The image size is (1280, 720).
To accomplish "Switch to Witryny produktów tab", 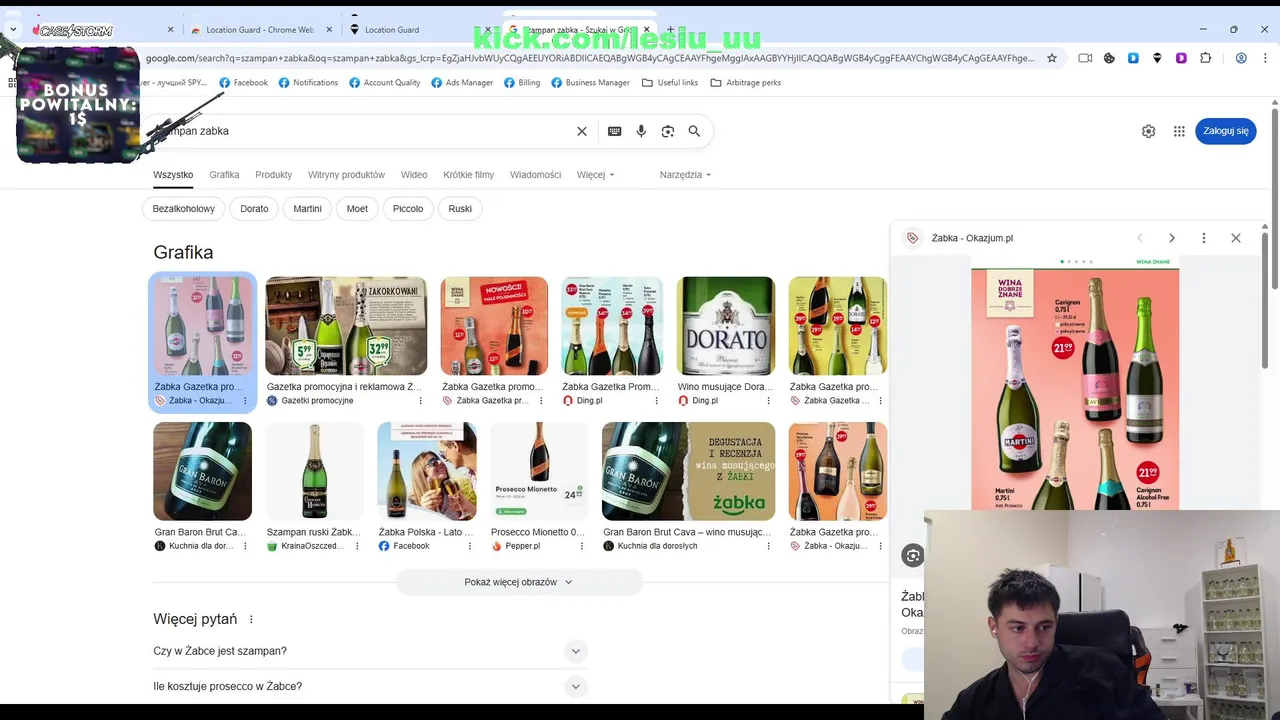I will [346, 175].
